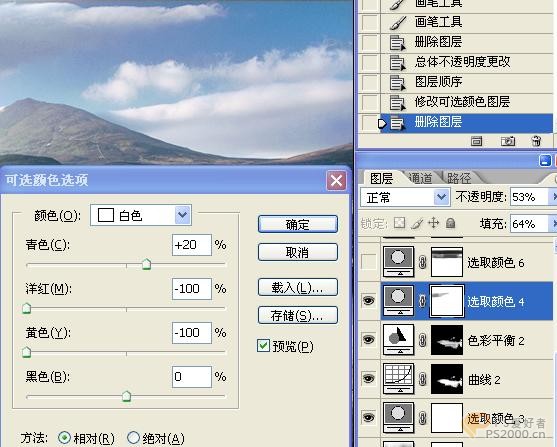Hide the 曲线 2 layer eye
The image size is (557, 447).
pos(368,378)
